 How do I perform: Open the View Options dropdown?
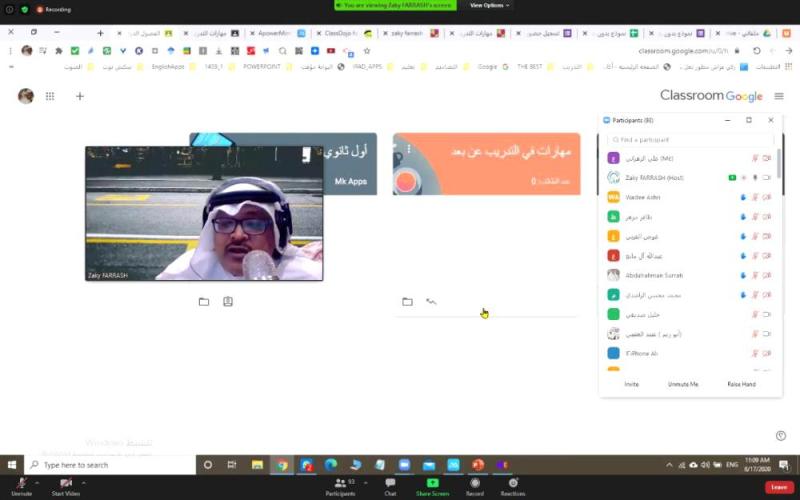click(489, 5)
